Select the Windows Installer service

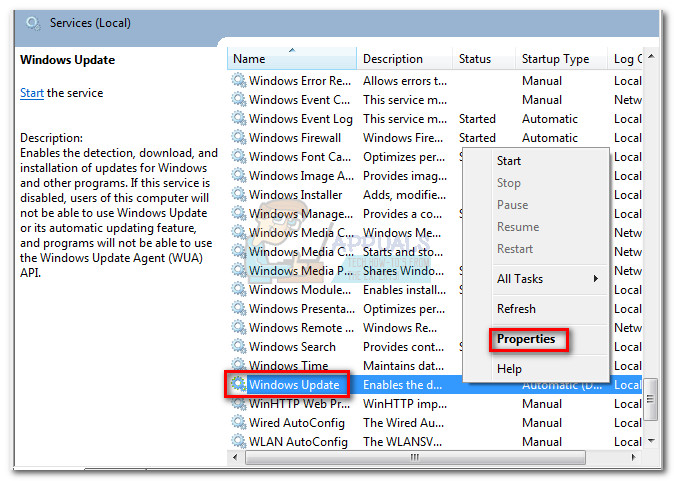295,194
